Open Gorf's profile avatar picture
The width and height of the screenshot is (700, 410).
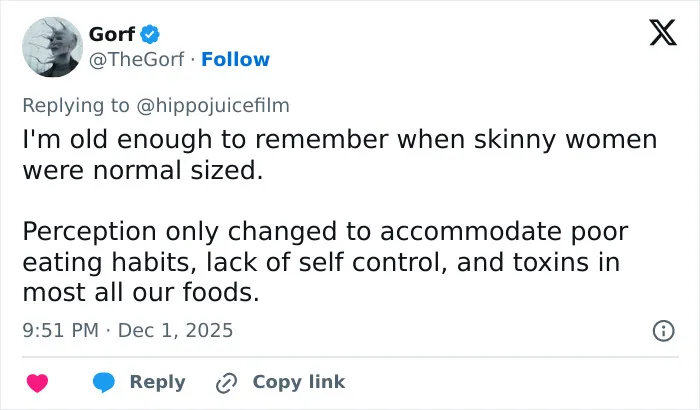pyautogui.click(x=53, y=47)
